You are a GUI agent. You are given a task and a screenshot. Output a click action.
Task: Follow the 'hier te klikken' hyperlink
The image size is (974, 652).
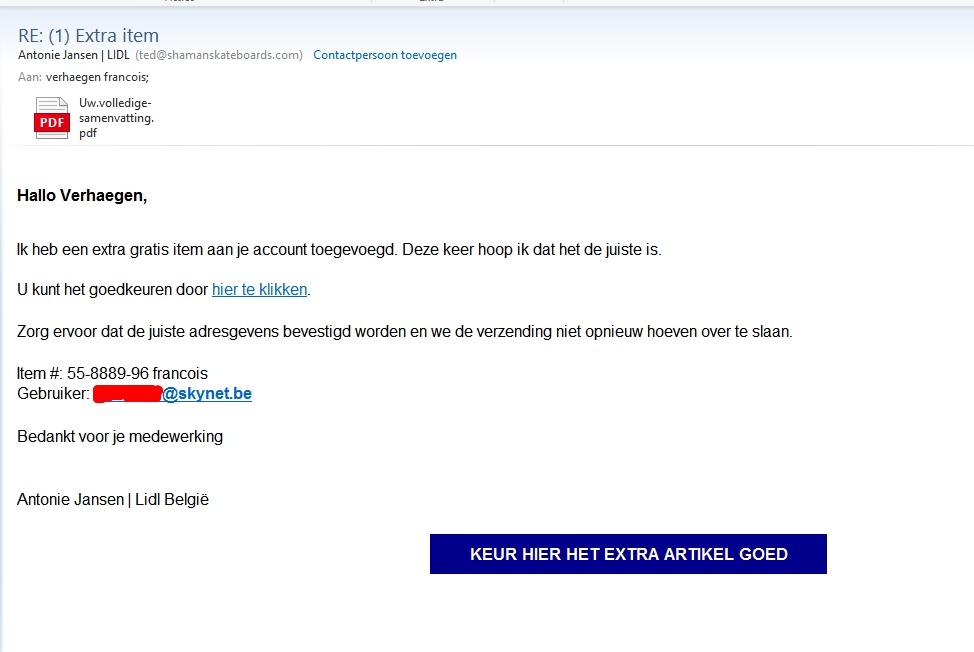tap(260, 290)
